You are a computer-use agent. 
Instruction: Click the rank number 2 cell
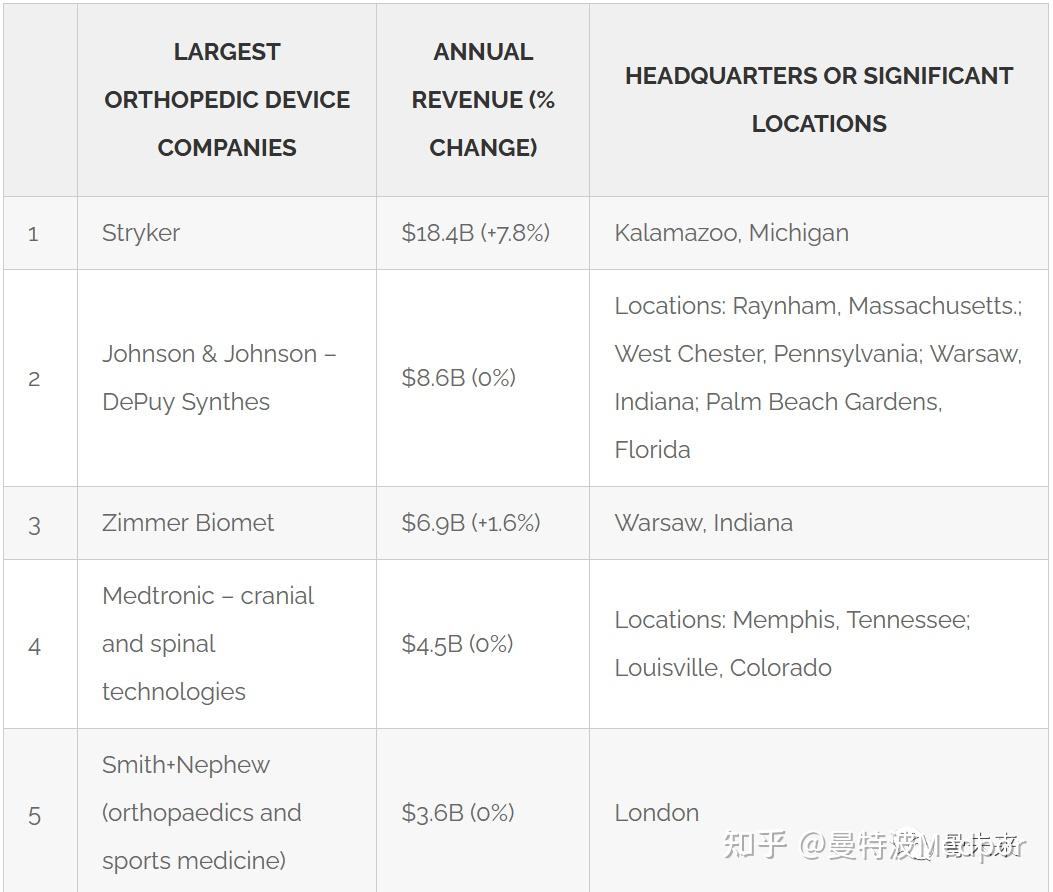click(34, 379)
